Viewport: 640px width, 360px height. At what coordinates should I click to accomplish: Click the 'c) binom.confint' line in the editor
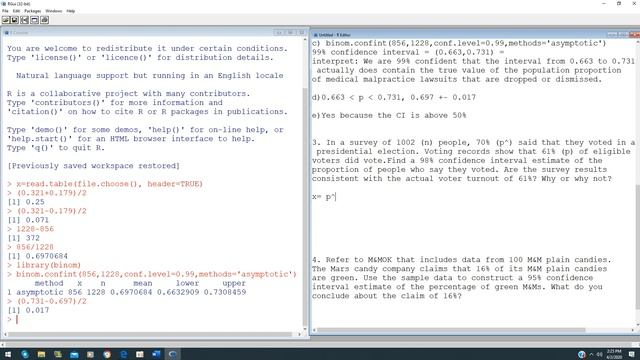(x=459, y=43)
